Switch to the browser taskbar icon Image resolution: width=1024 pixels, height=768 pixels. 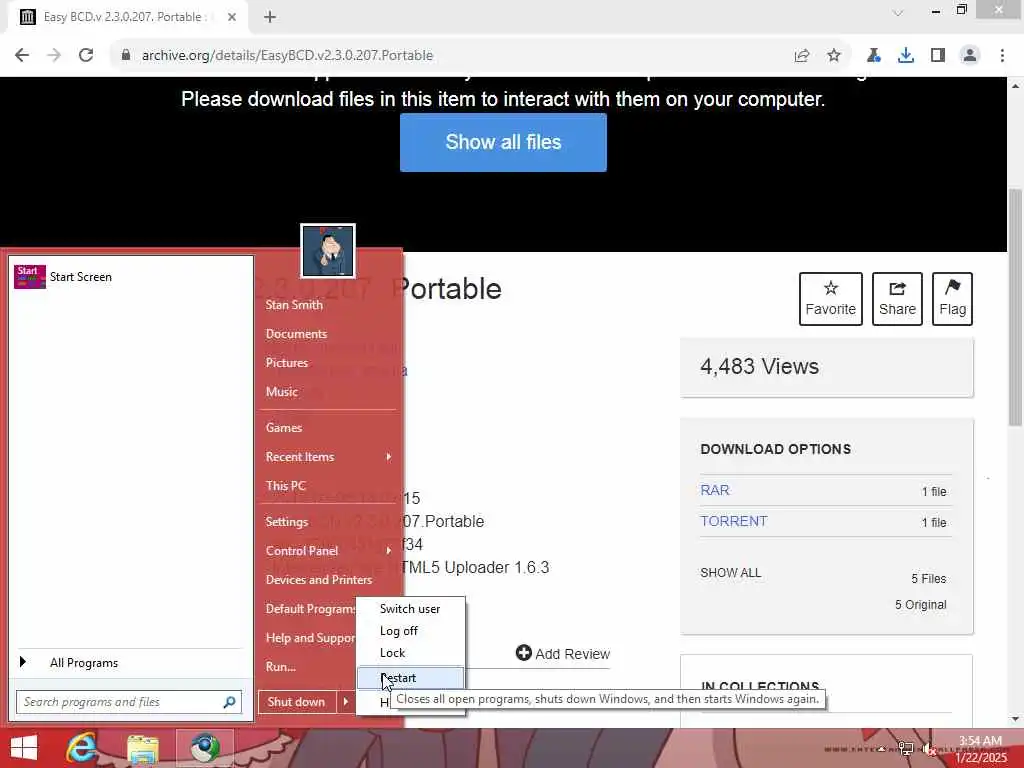(x=204, y=748)
